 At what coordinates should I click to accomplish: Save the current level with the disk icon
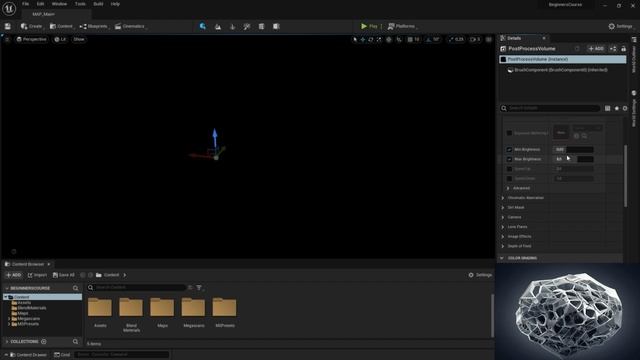(x=8, y=26)
